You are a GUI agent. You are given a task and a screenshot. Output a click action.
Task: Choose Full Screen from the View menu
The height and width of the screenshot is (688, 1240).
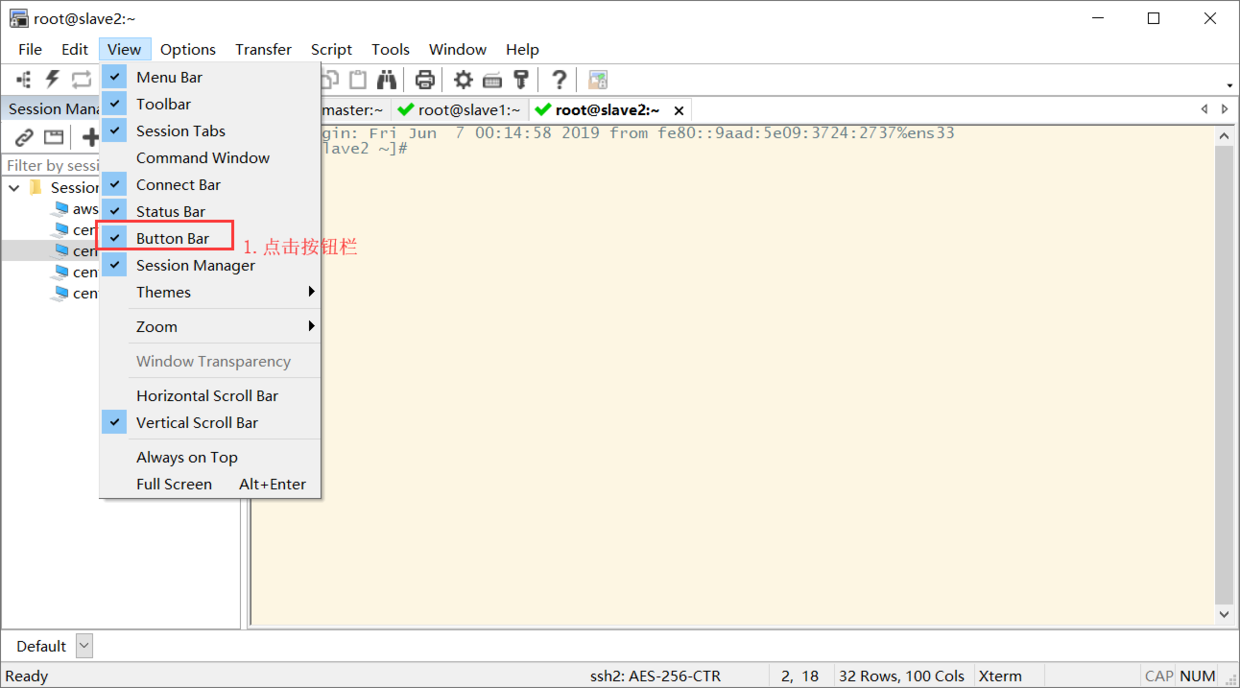click(210, 484)
